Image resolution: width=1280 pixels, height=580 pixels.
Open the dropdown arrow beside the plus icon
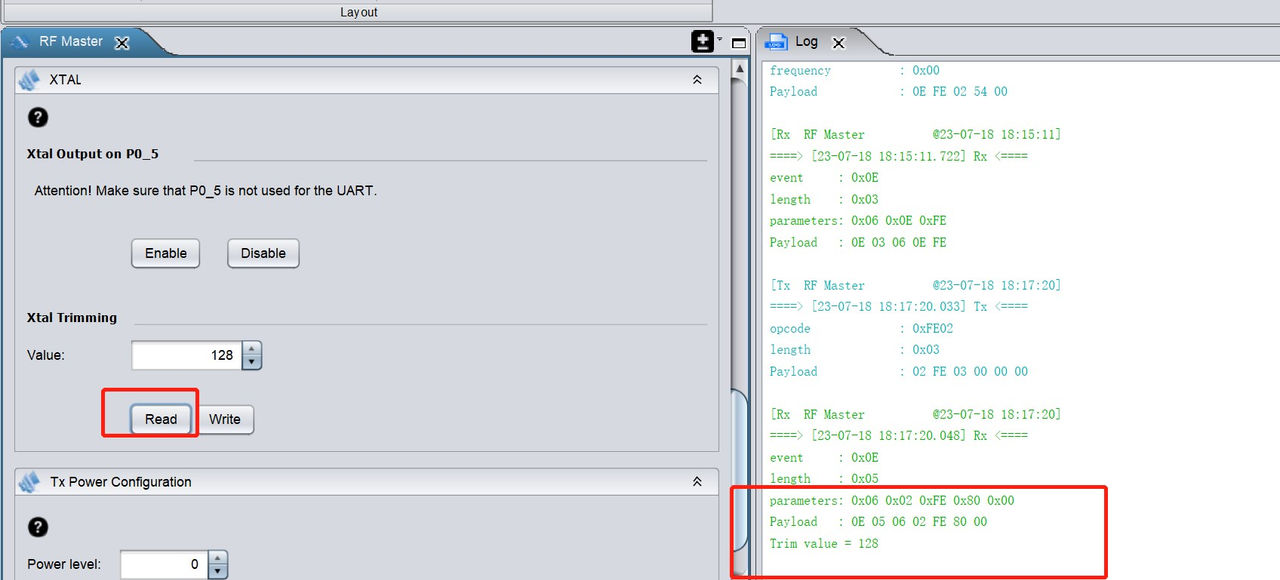click(x=719, y=39)
